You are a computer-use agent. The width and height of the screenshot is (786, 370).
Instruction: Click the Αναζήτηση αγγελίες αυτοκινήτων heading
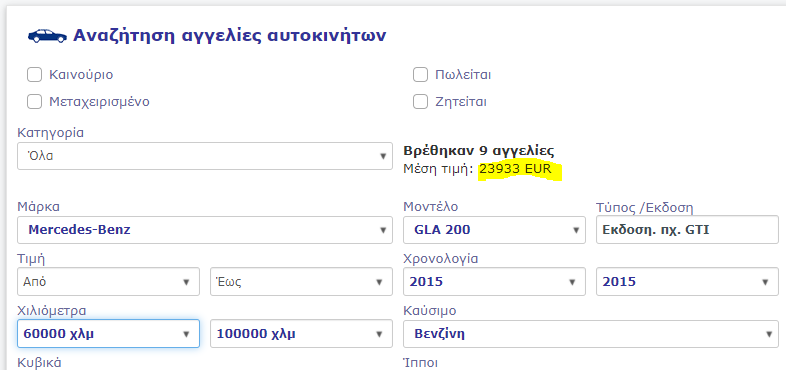click(x=230, y=36)
